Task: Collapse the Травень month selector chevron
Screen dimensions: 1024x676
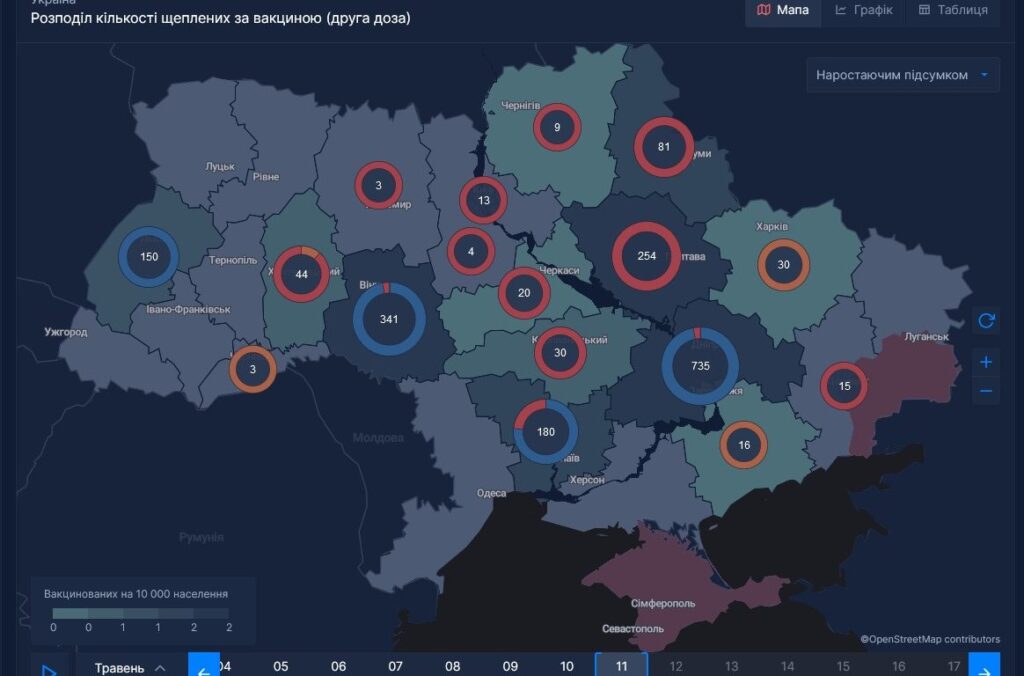Action: [158, 668]
